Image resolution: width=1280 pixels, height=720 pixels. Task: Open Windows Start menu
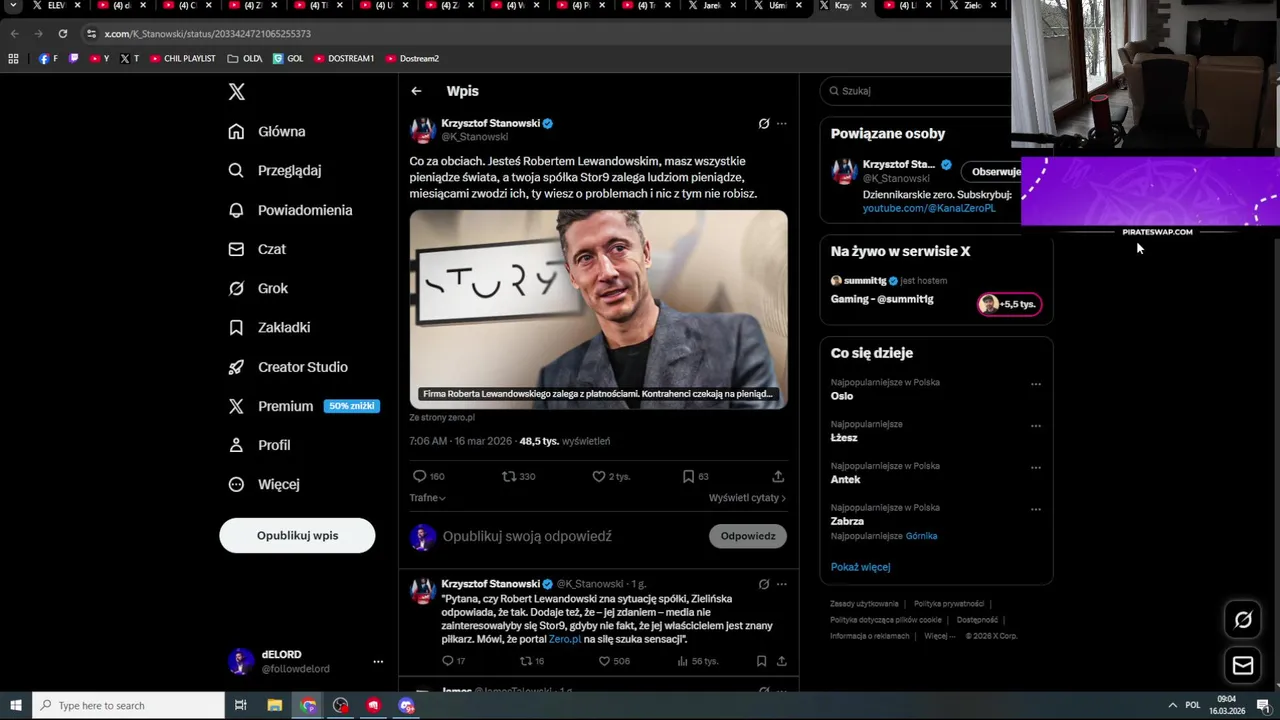[x=16, y=705]
